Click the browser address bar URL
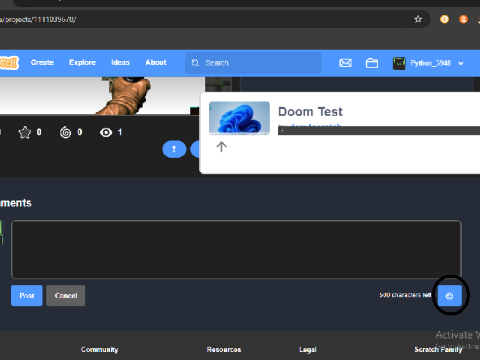This screenshot has height=360, width=480. (x=38, y=19)
